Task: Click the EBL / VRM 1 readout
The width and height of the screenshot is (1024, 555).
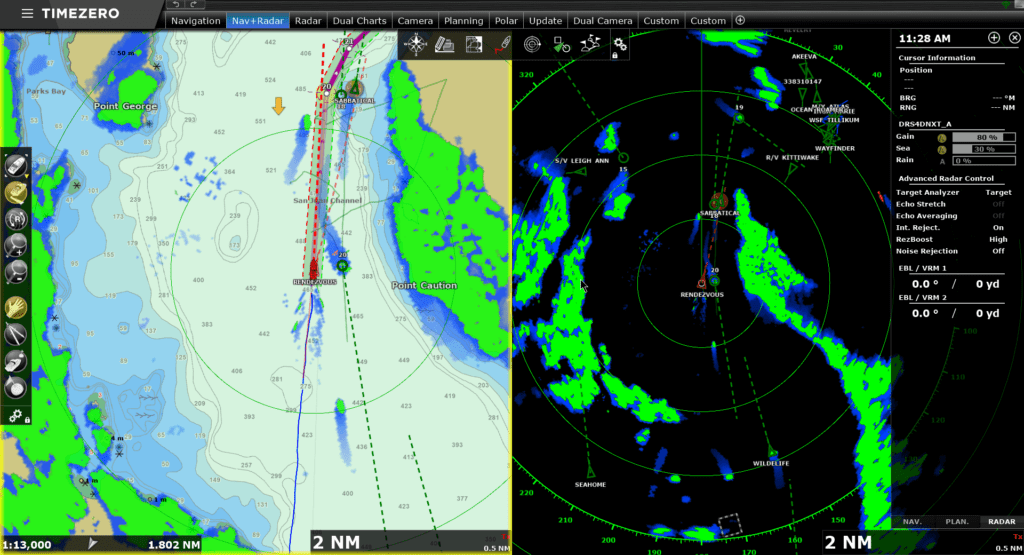Action: tap(955, 284)
